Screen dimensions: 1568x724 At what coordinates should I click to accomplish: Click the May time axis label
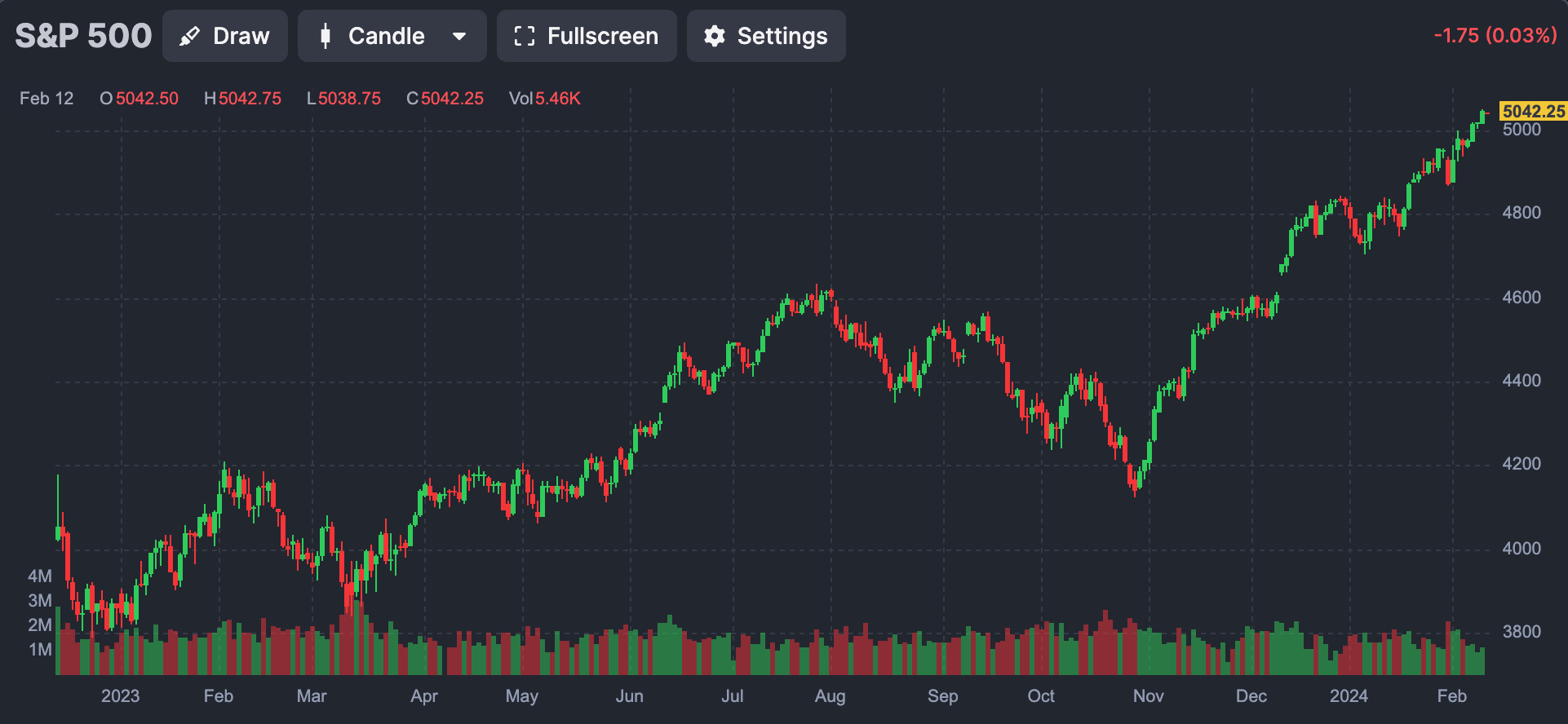coord(522,696)
